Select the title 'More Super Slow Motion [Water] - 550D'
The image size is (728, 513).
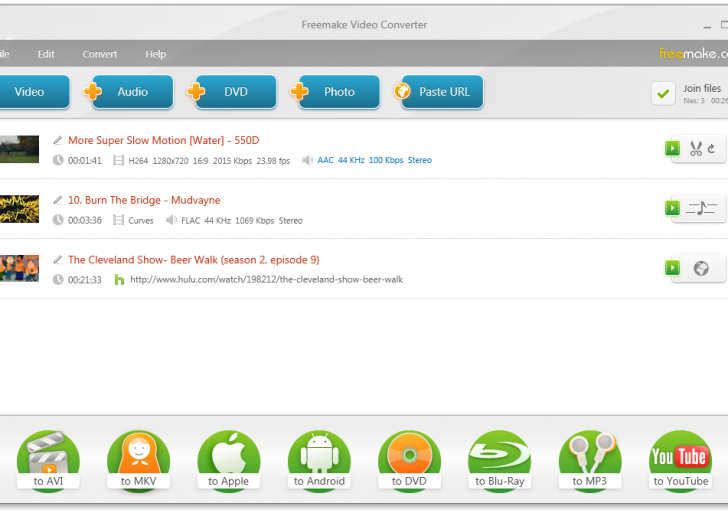(163, 140)
